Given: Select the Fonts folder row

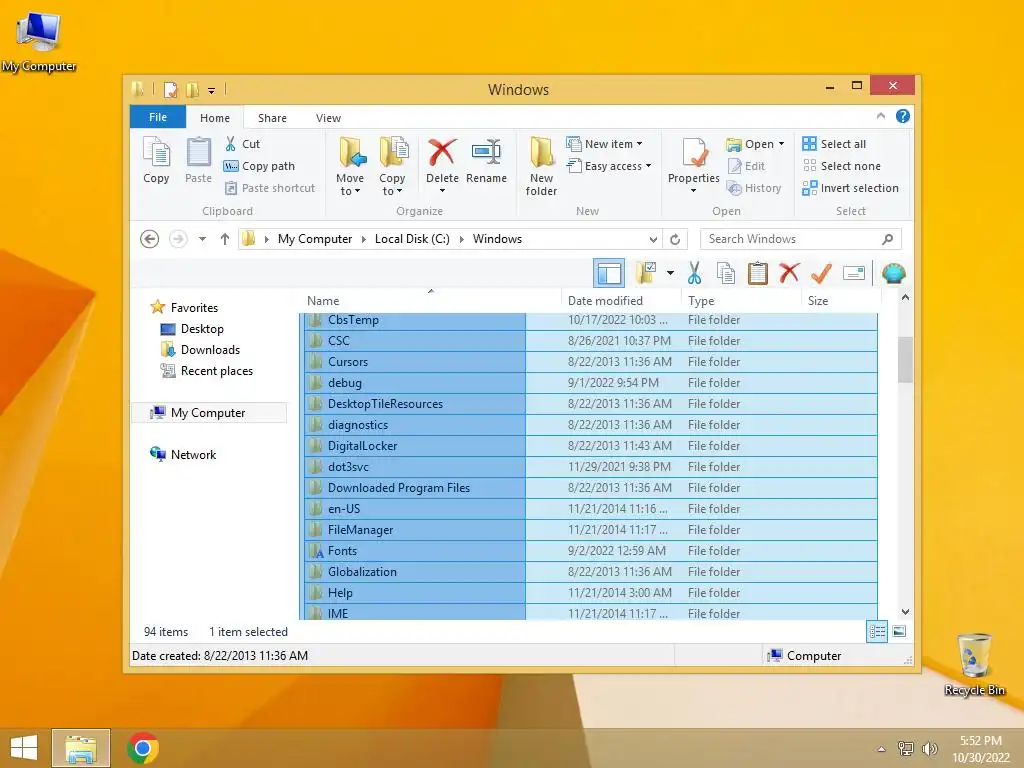Looking at the screenshot, I should pos(590,551).
